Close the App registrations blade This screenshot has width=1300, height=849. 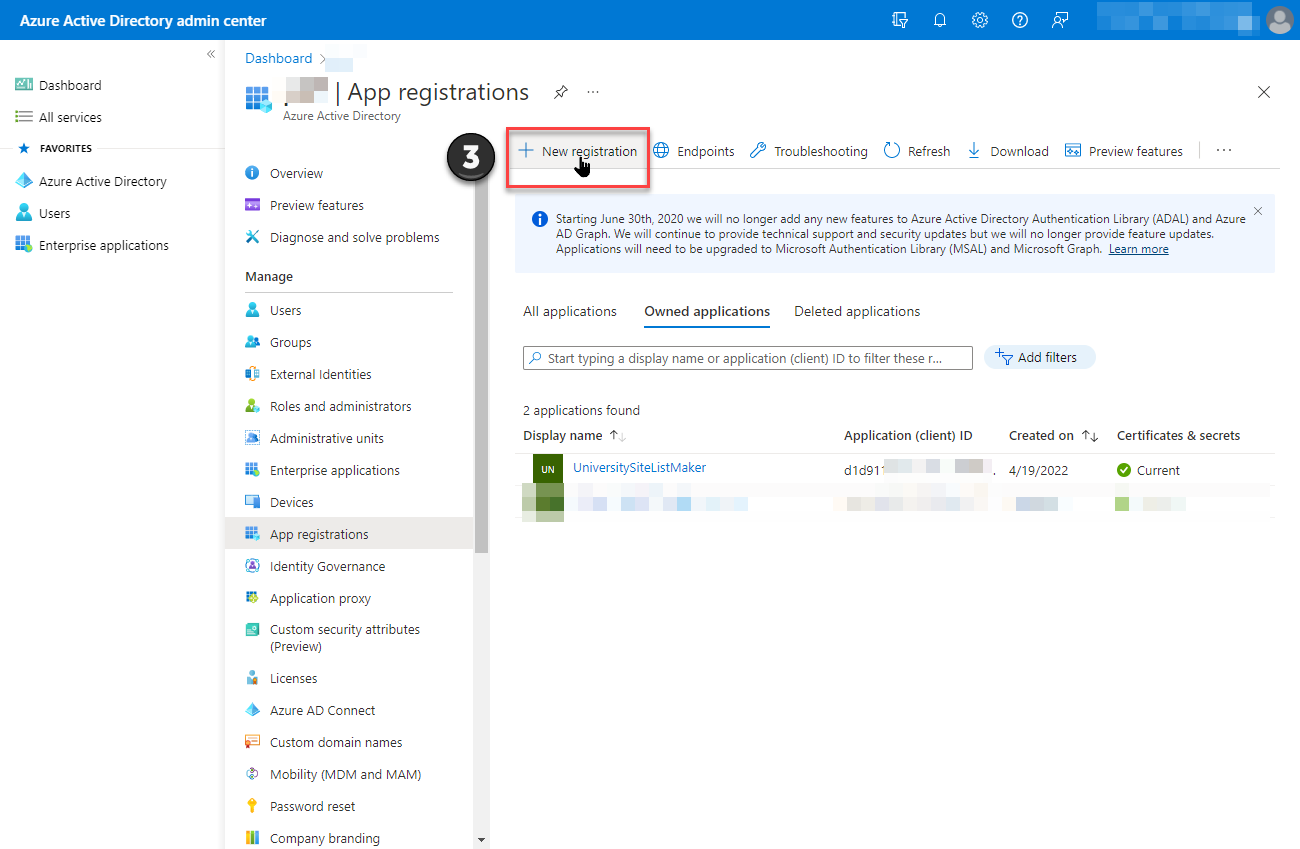1264,92
